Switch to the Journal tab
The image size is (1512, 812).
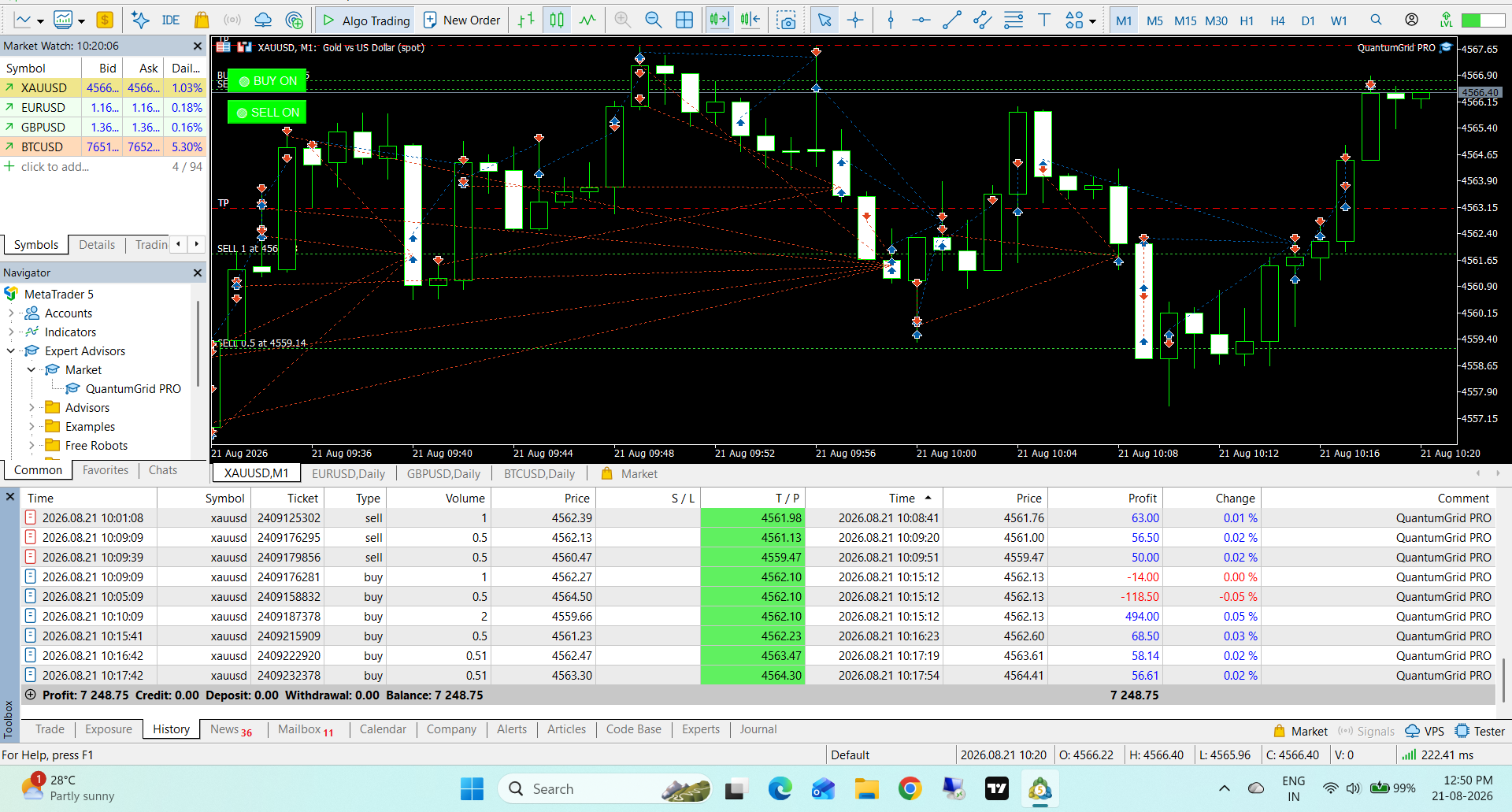758,729
